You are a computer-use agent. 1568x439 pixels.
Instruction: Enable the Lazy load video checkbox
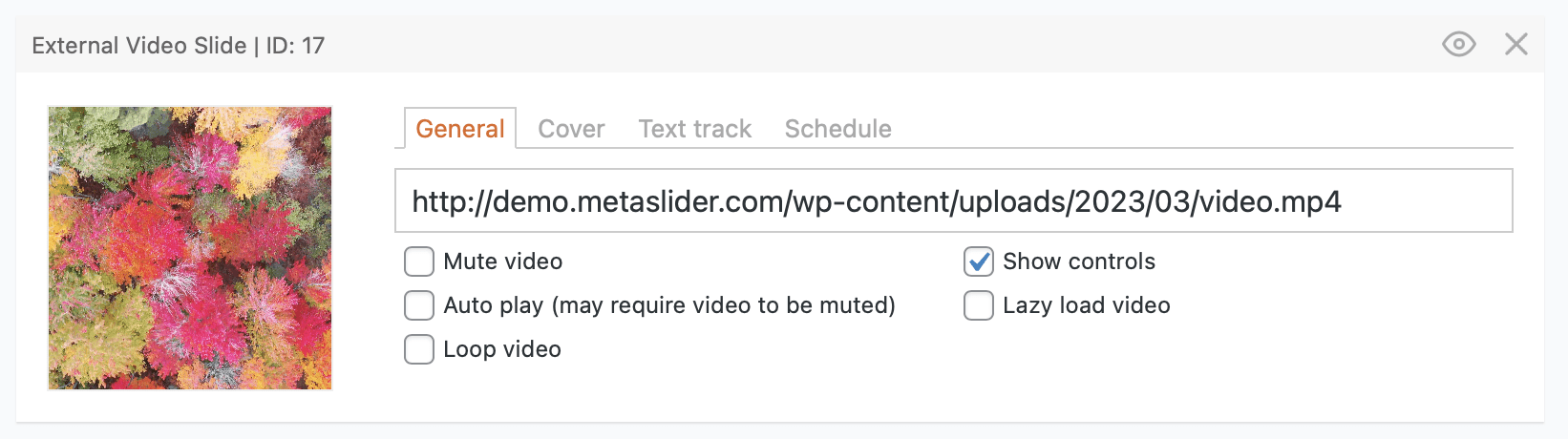tap(979, 305)
